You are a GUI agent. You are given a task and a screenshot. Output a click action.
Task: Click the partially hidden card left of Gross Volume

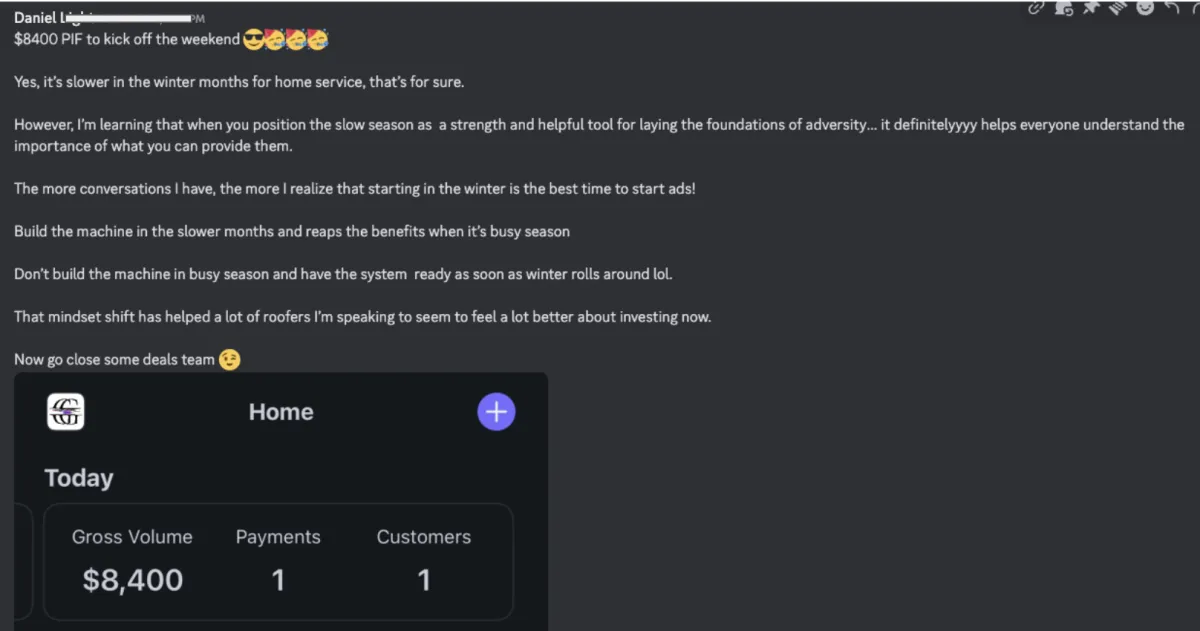[x=23, y=561]
